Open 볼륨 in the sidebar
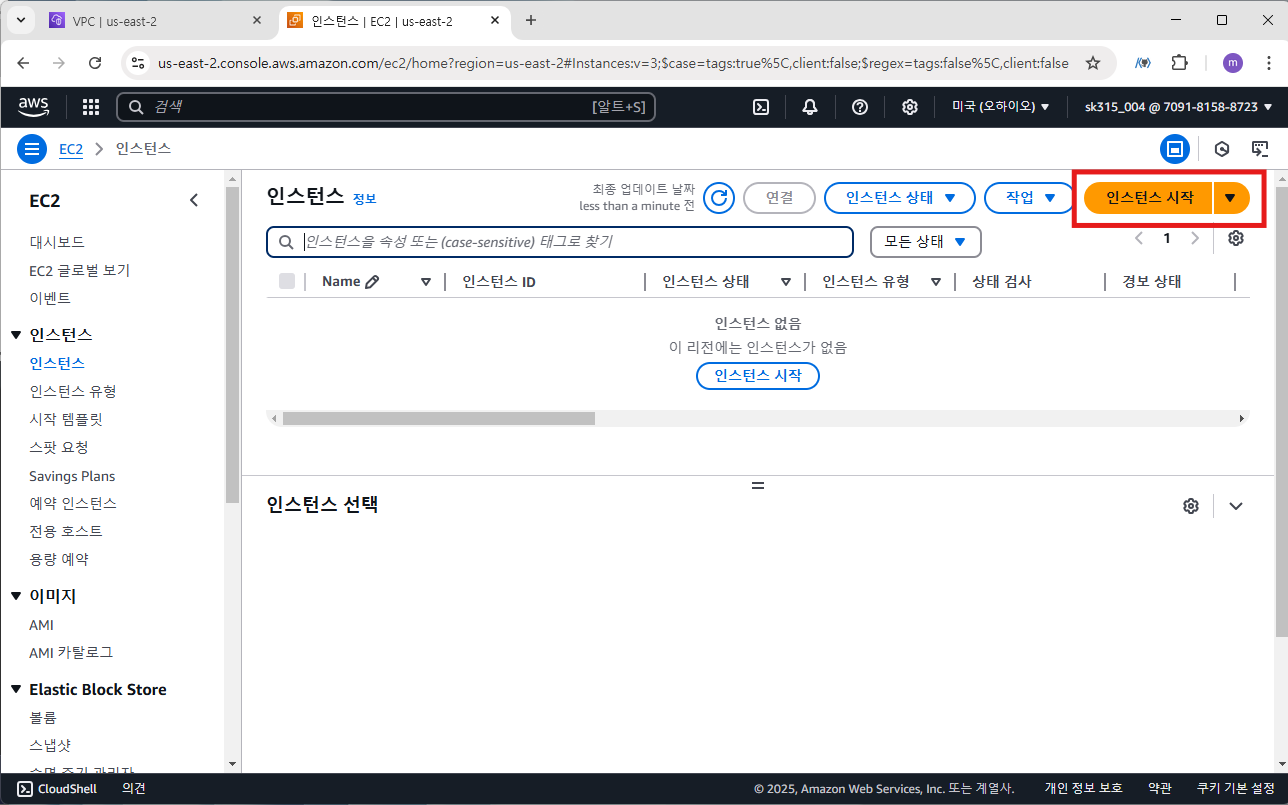Screen dimensions: 1288x805 [x=43, y=717]
